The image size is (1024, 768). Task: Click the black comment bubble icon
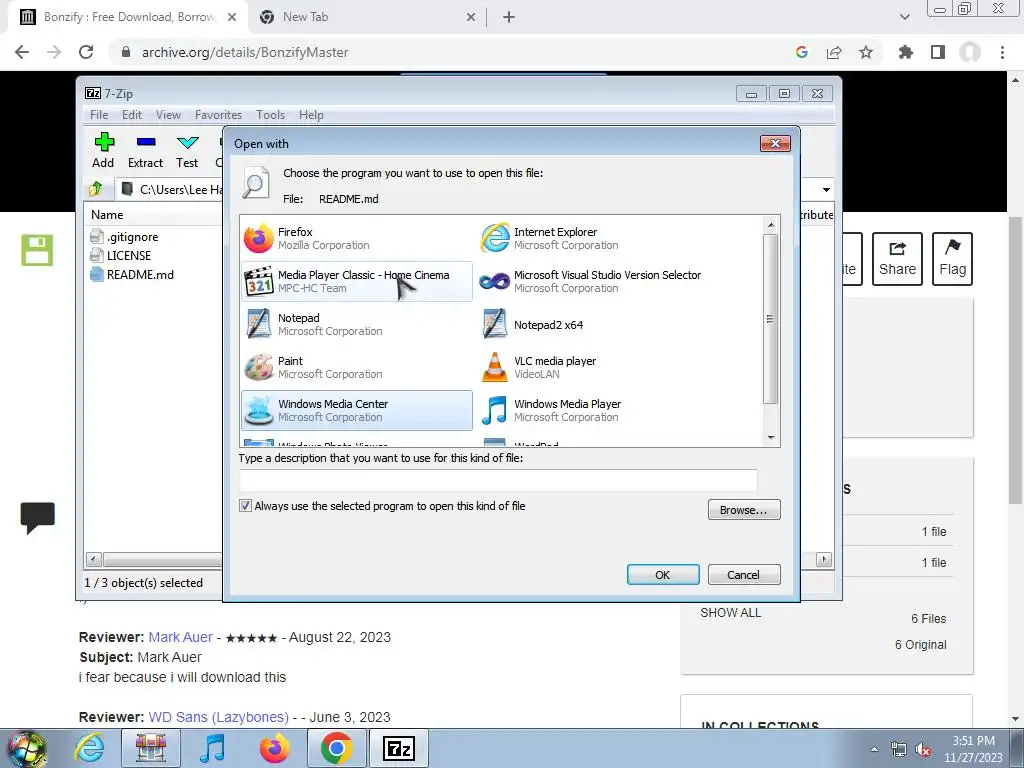[37, 518]
